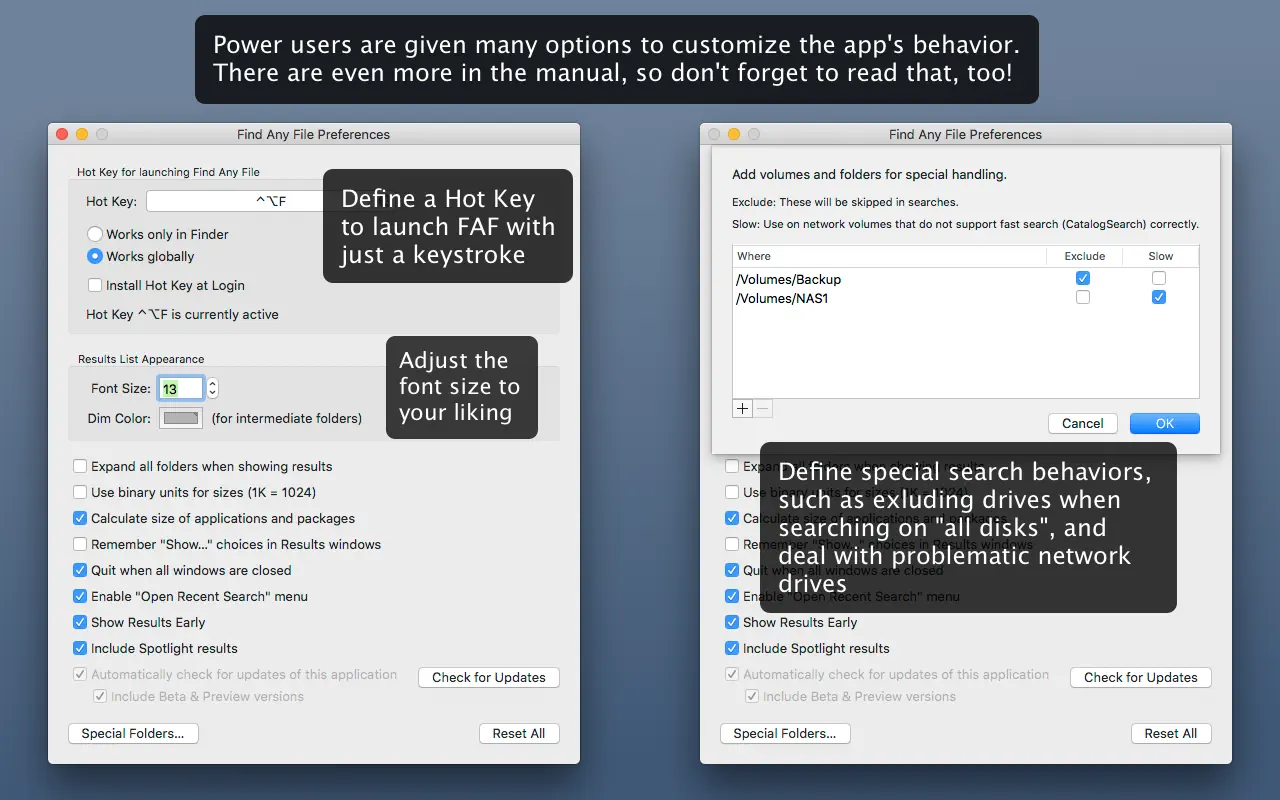Uncheck 'Include Spotlight results' in right window

click(732, 648)
